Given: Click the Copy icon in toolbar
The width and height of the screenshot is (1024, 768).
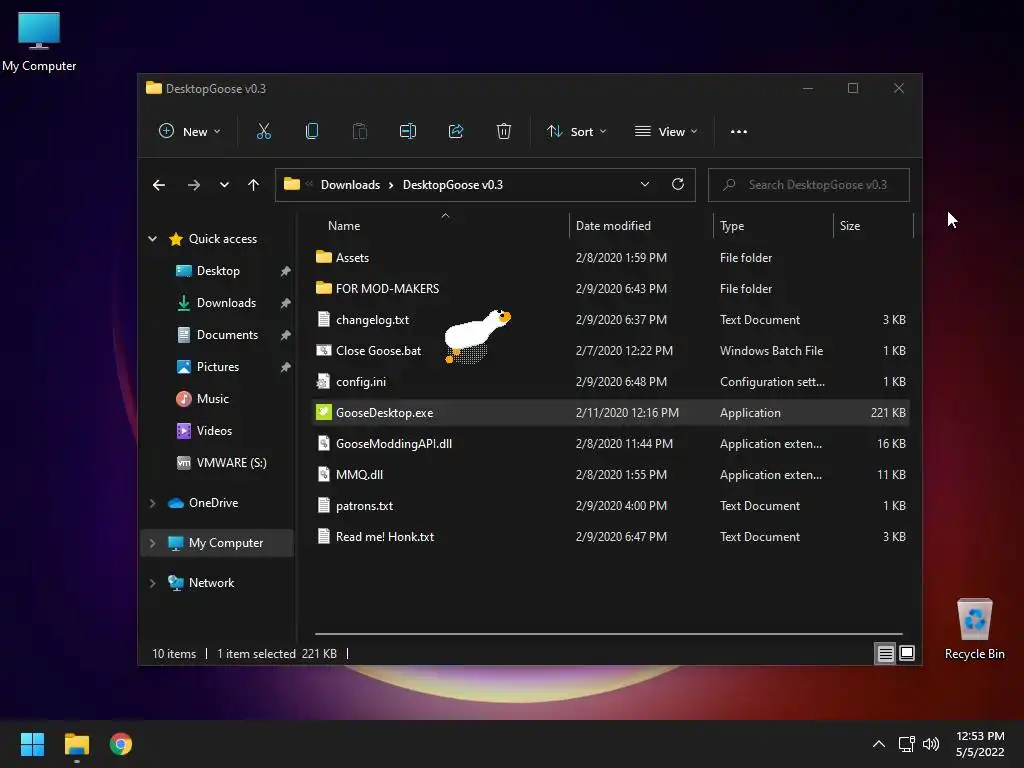Looking at the screenshot, I should click(312, 131).
